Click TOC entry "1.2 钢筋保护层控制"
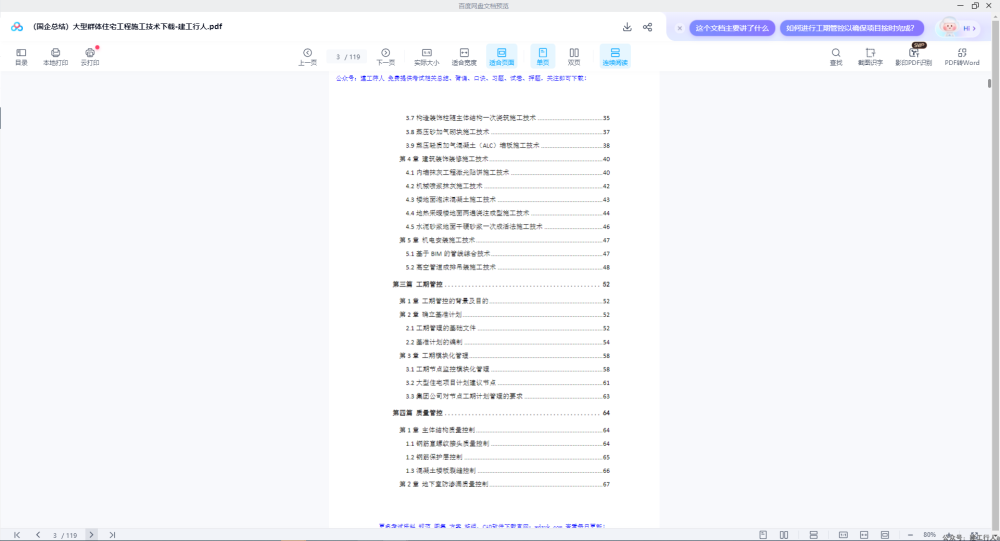1000x541 pixels. pyautogui.click(x=508, y=457)
